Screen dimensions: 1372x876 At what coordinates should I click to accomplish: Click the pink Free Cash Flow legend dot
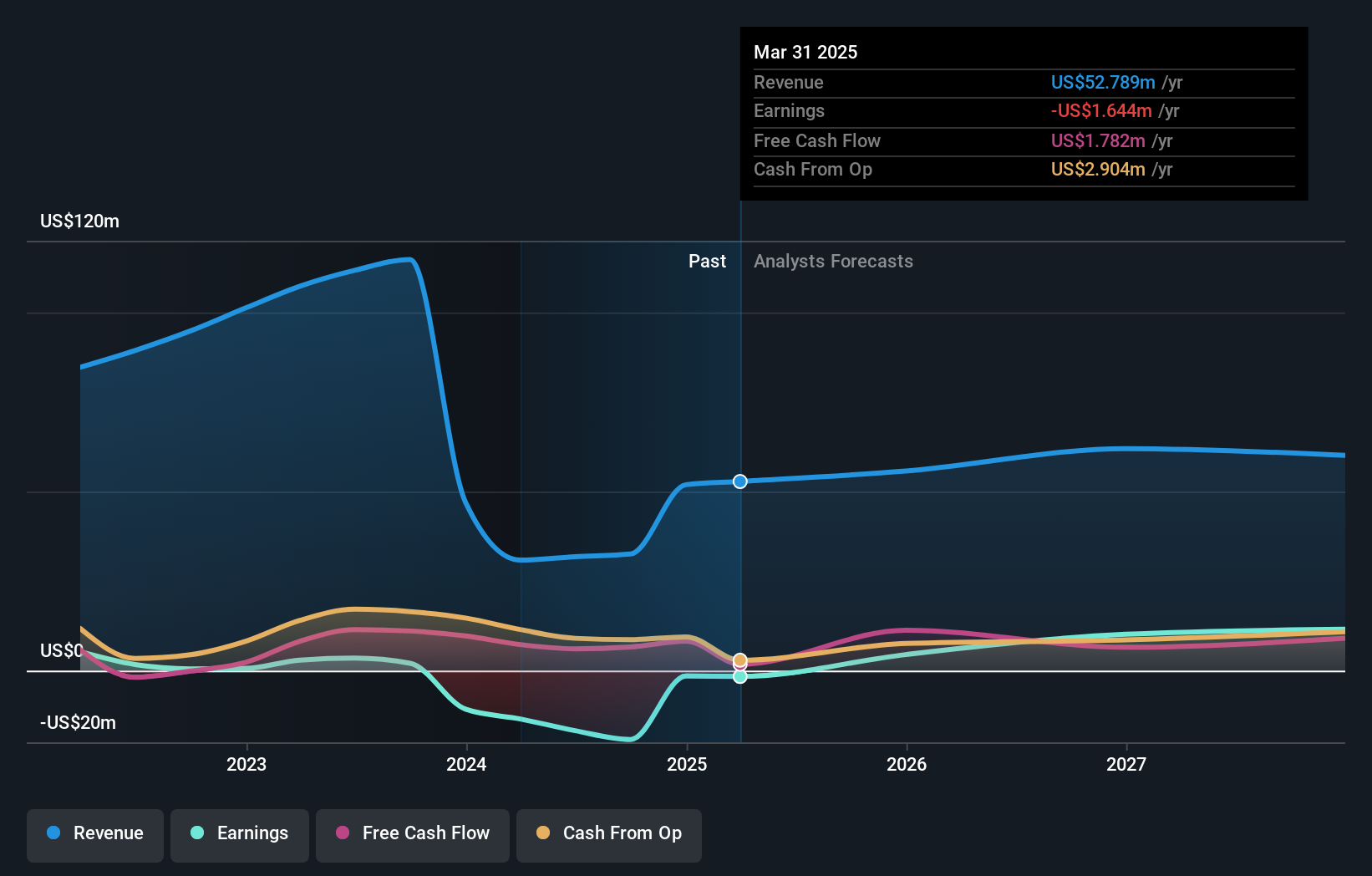[343, 833]
